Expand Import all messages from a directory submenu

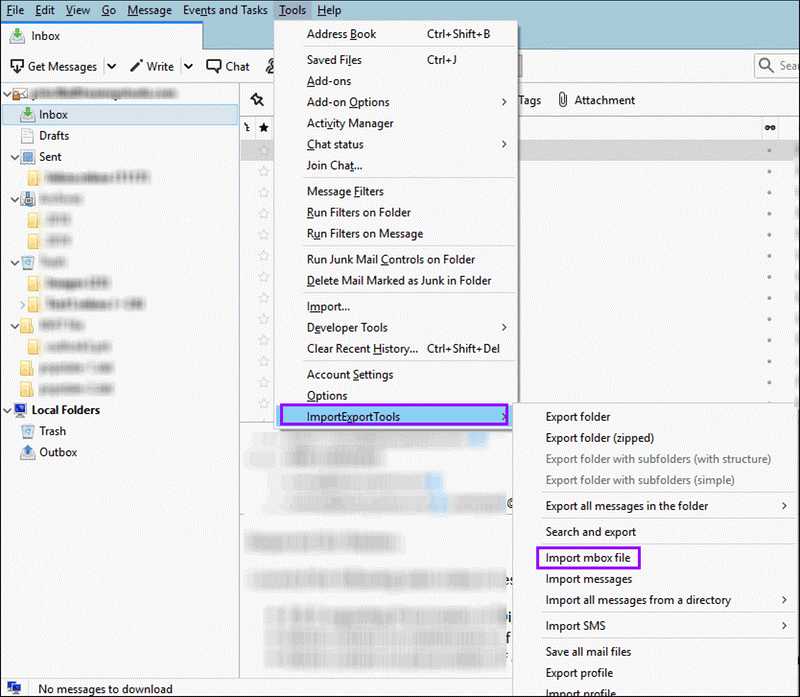click(x=784, y=600)
